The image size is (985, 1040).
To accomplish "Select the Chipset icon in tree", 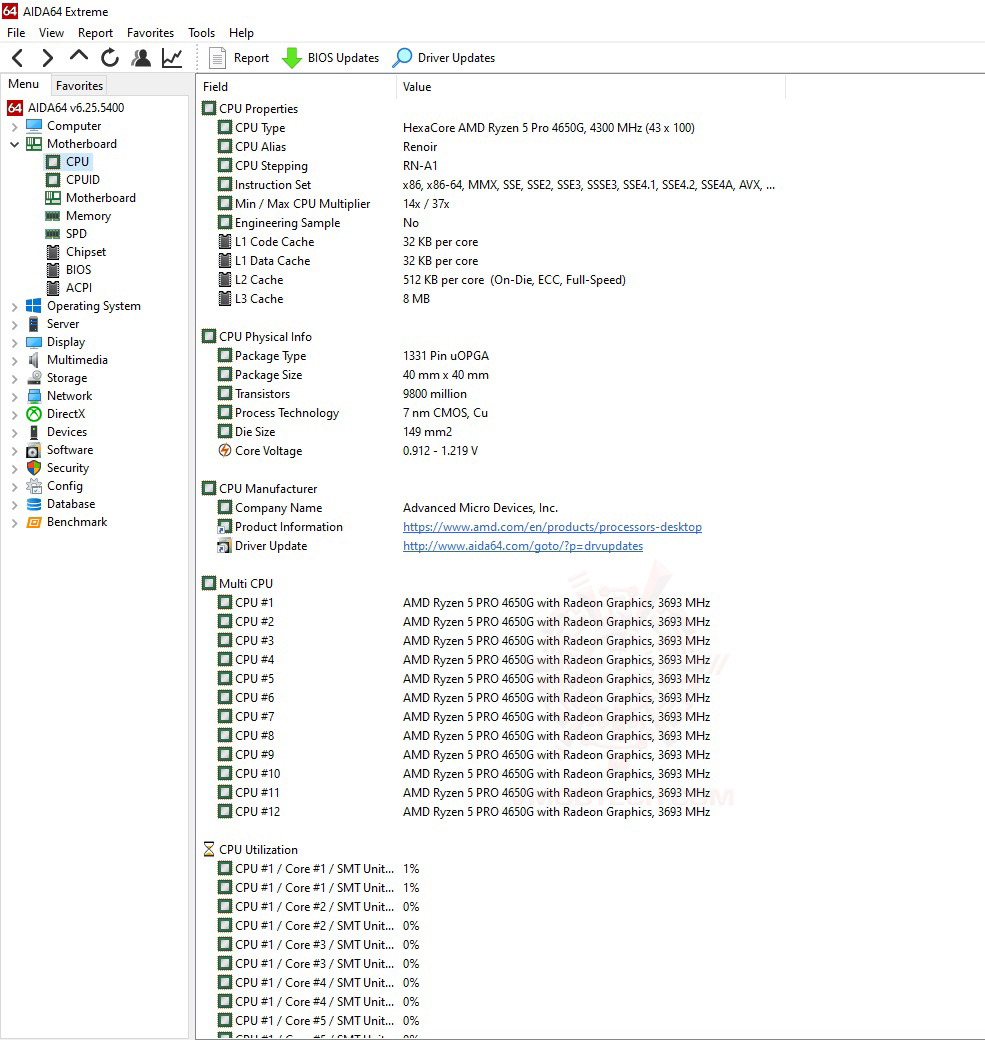I will pos(53,252).
